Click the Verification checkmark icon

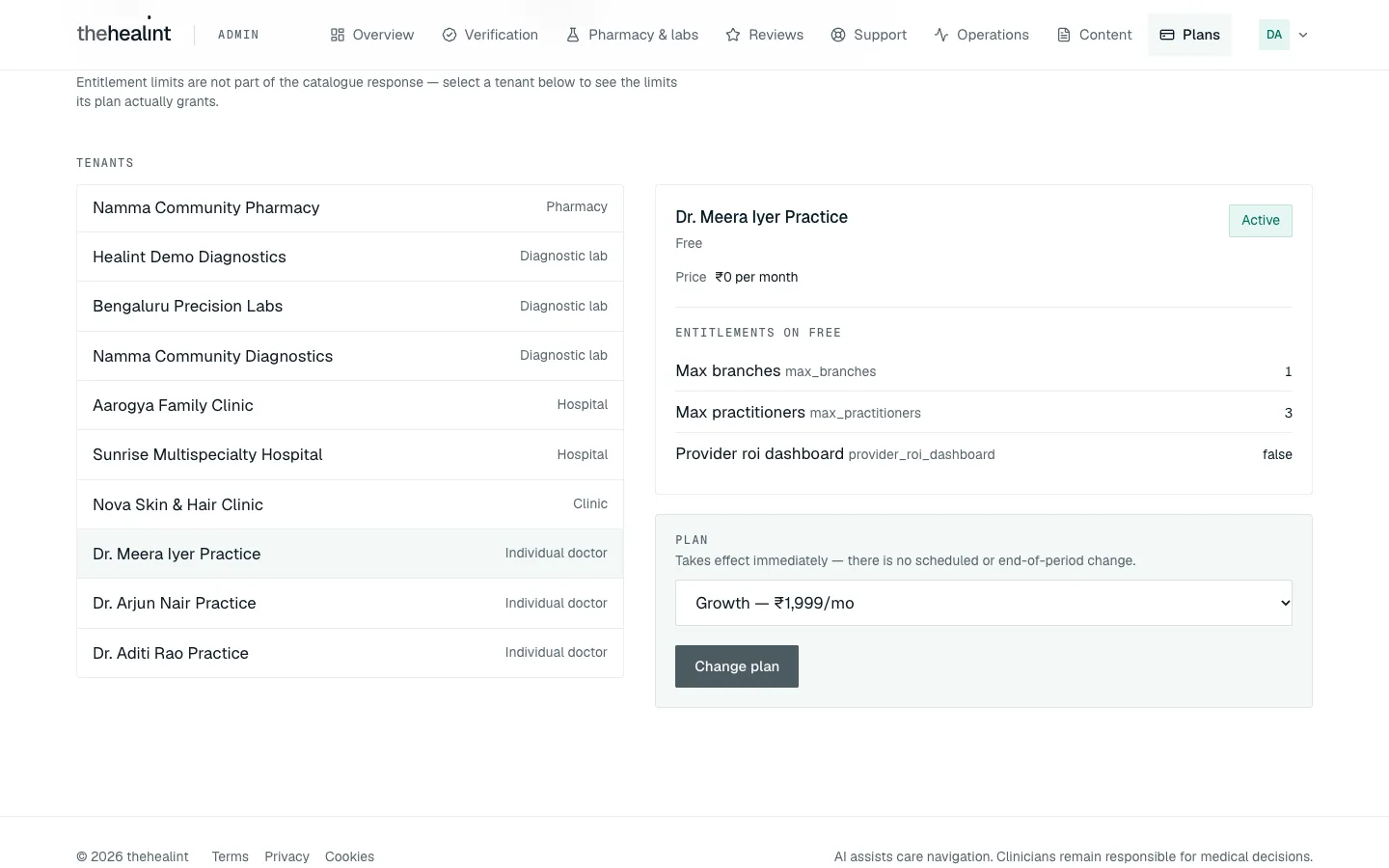(449, 35)
